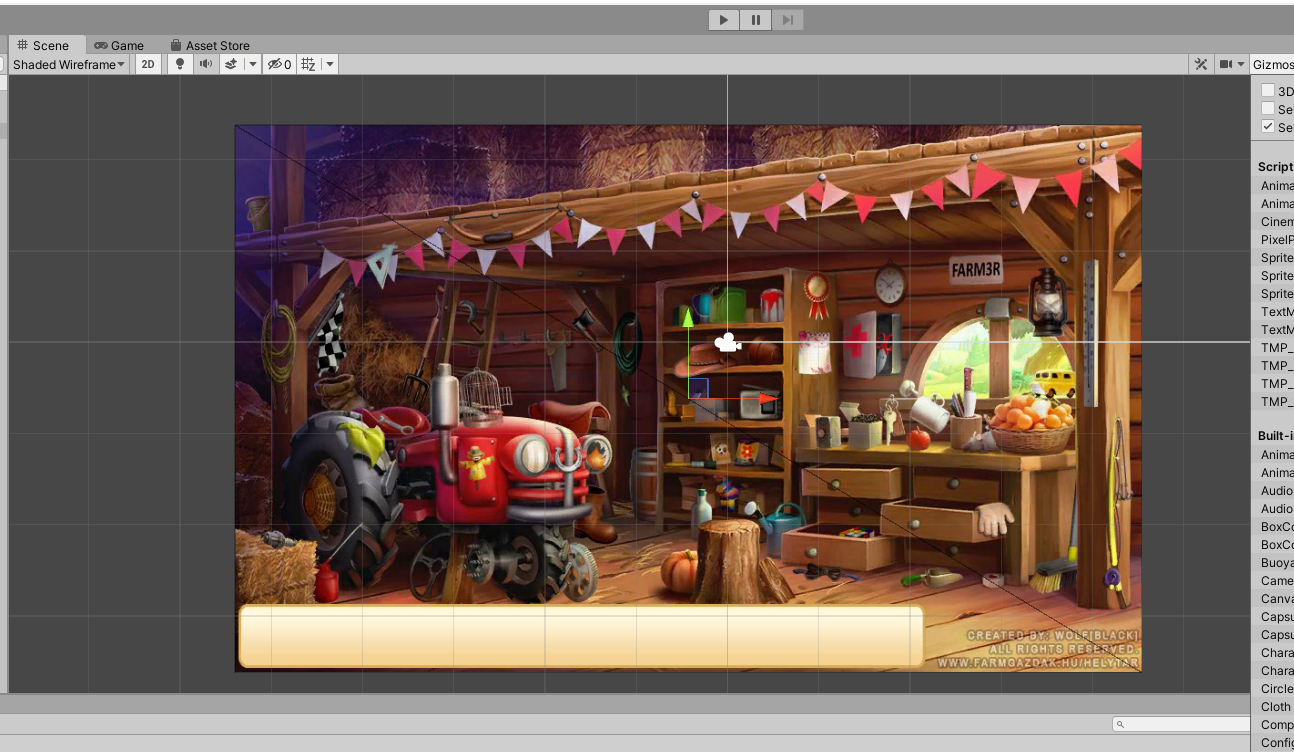Click the Pause button
The width and height of the screenshot is (1294, 752).
[x=756, y=20]
